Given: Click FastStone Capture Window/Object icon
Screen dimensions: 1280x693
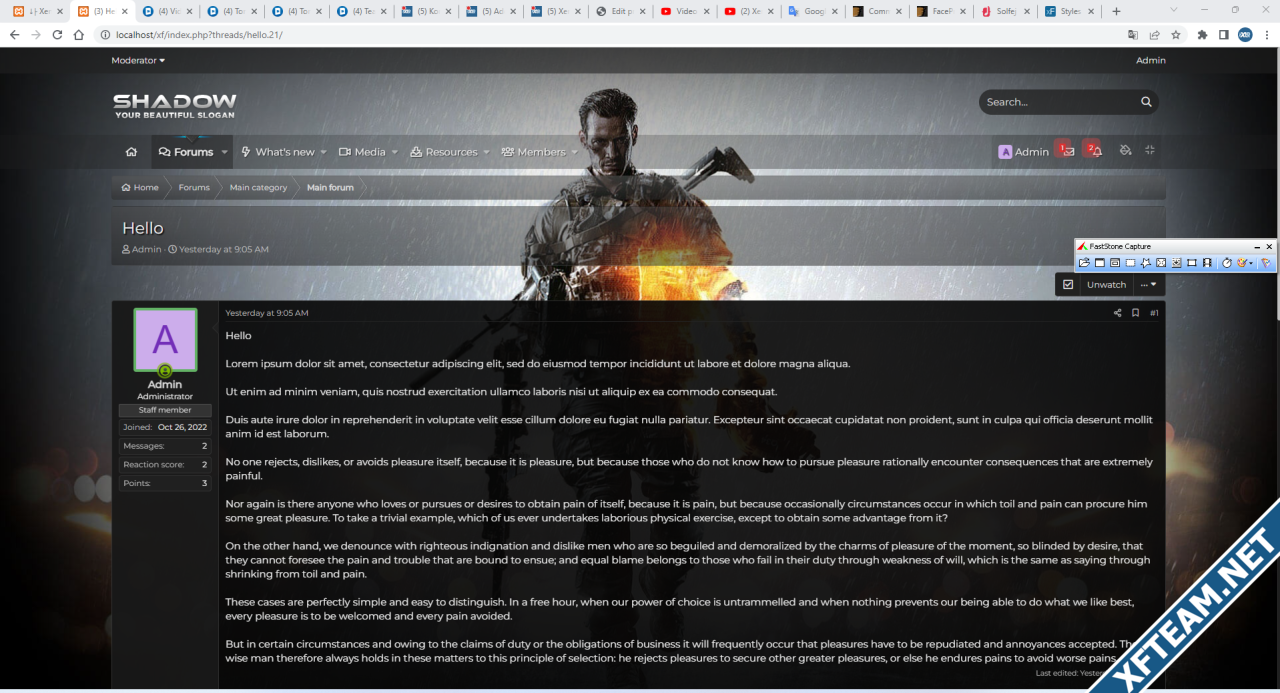Looking at the screenshot, I should (1115, 263).
